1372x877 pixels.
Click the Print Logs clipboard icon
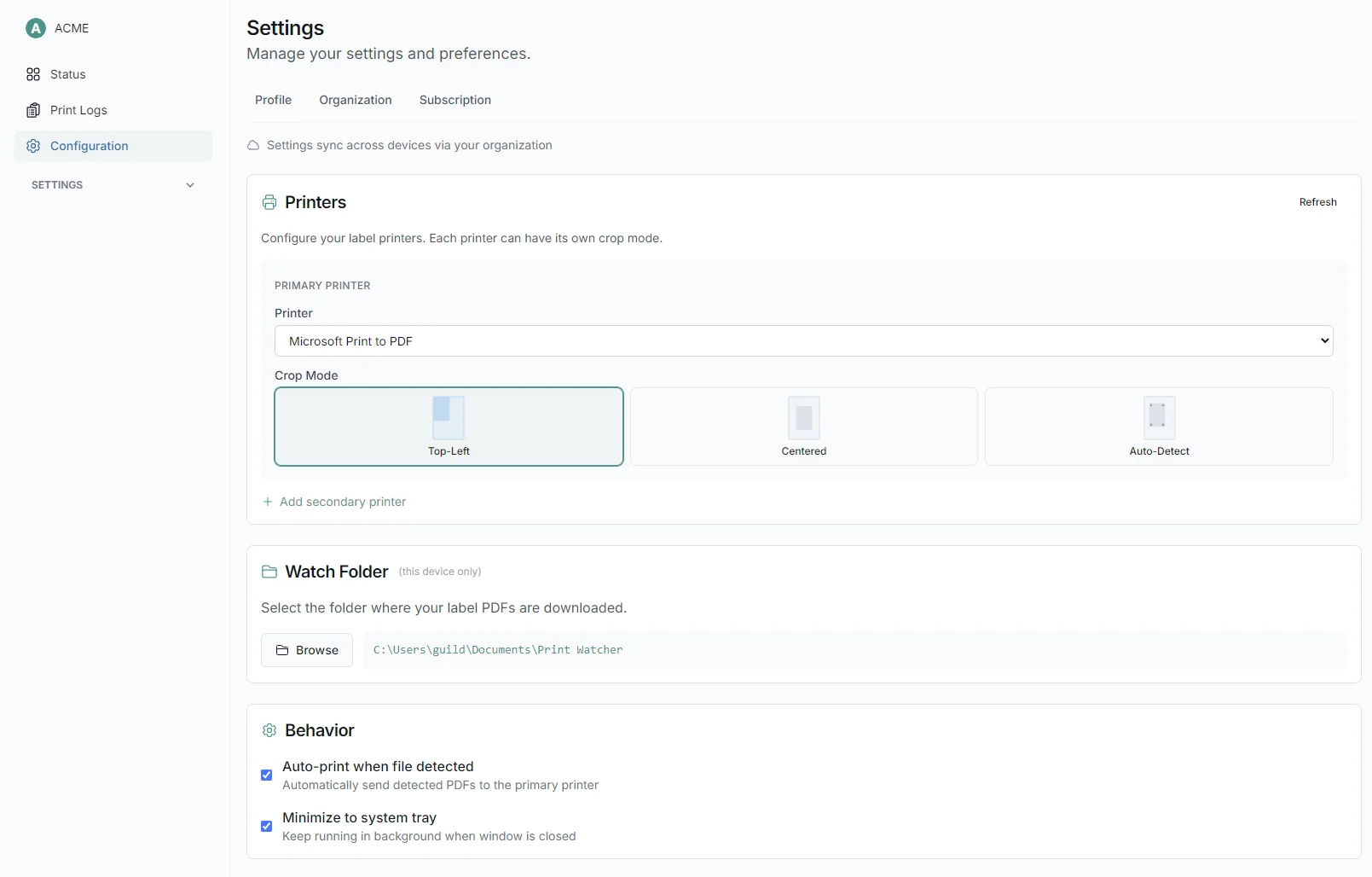click(x=33, y=110)
